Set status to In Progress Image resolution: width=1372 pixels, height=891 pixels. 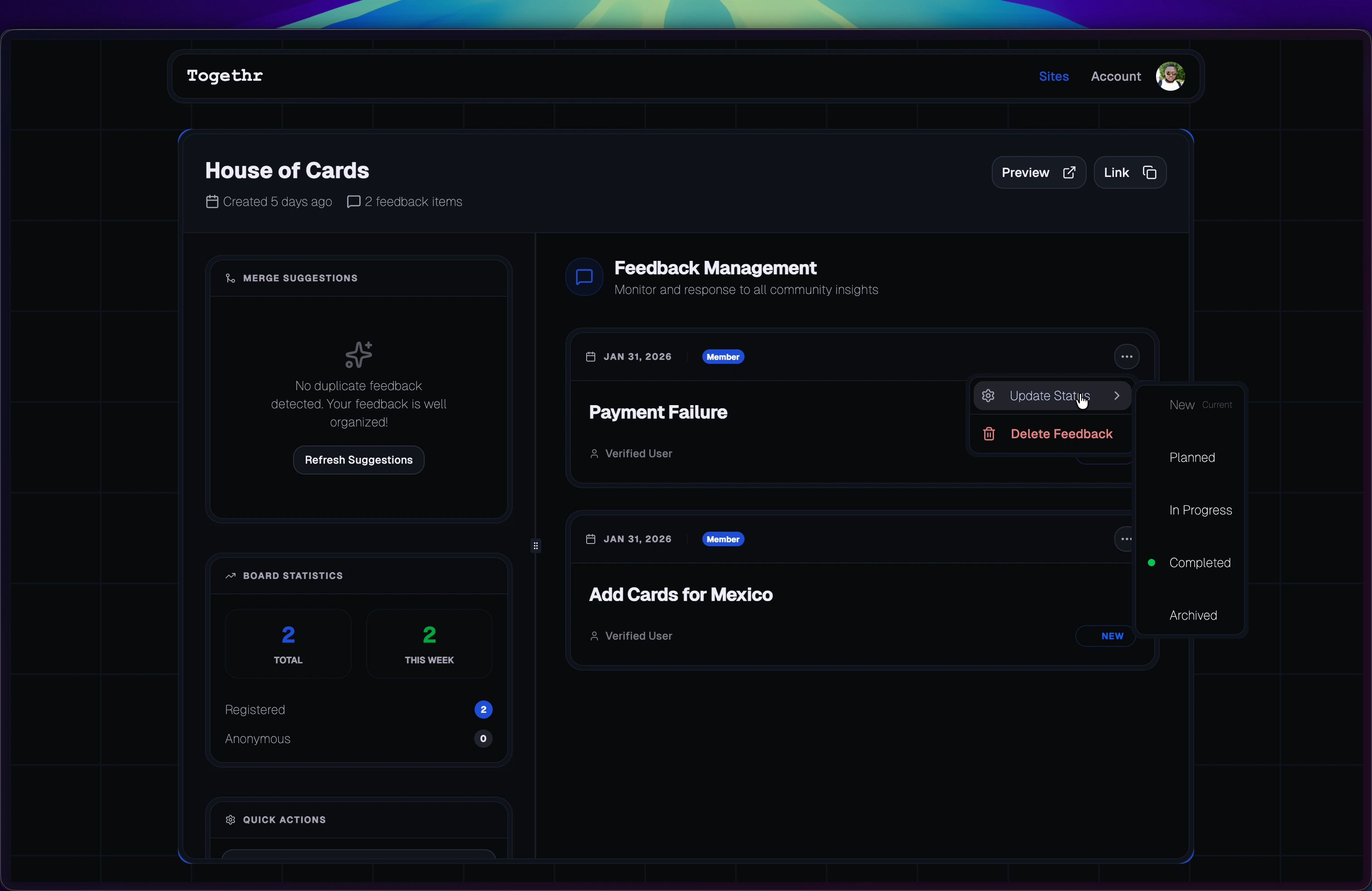(1200, 510)
